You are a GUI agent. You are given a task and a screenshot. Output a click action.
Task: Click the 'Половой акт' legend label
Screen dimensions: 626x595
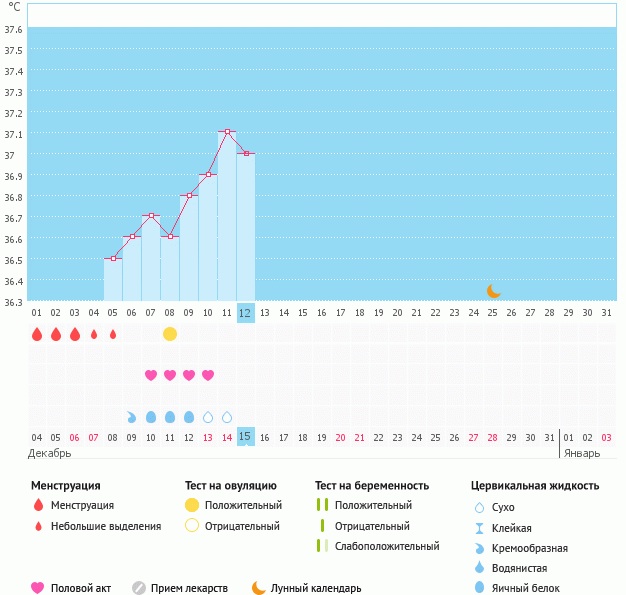(84, 588)
